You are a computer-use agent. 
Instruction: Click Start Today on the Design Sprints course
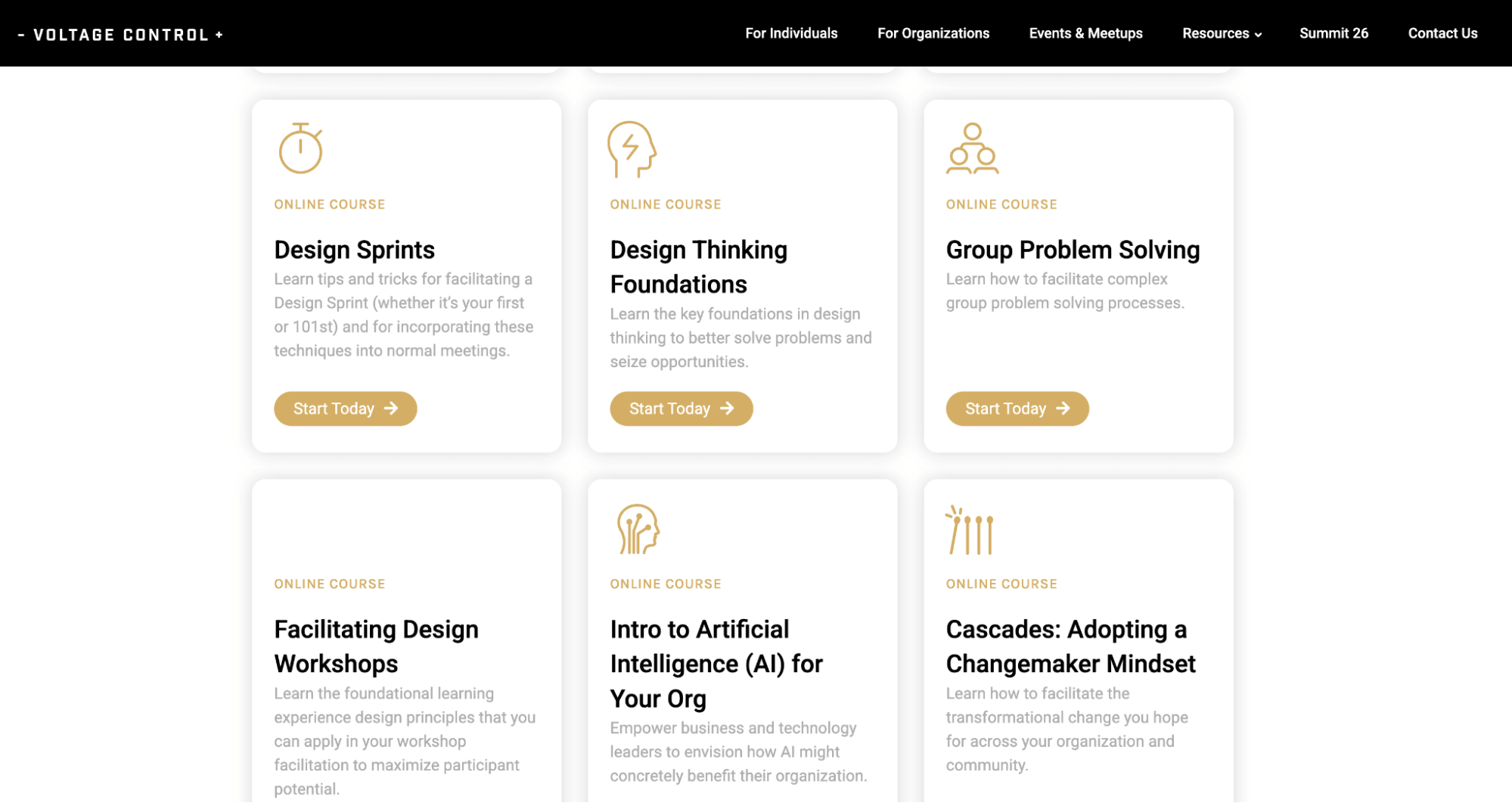pos(345,408)
